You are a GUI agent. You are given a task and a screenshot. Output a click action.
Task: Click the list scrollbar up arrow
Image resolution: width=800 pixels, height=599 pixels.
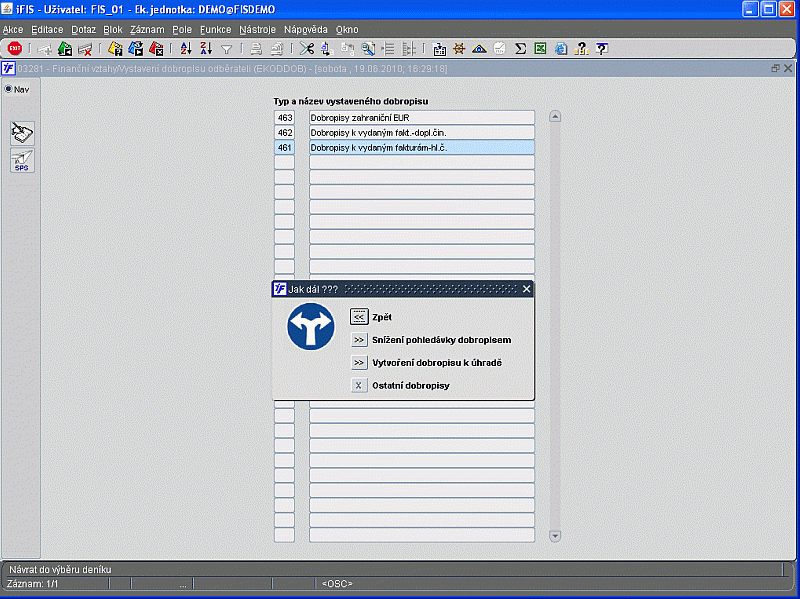coord(555,117)
